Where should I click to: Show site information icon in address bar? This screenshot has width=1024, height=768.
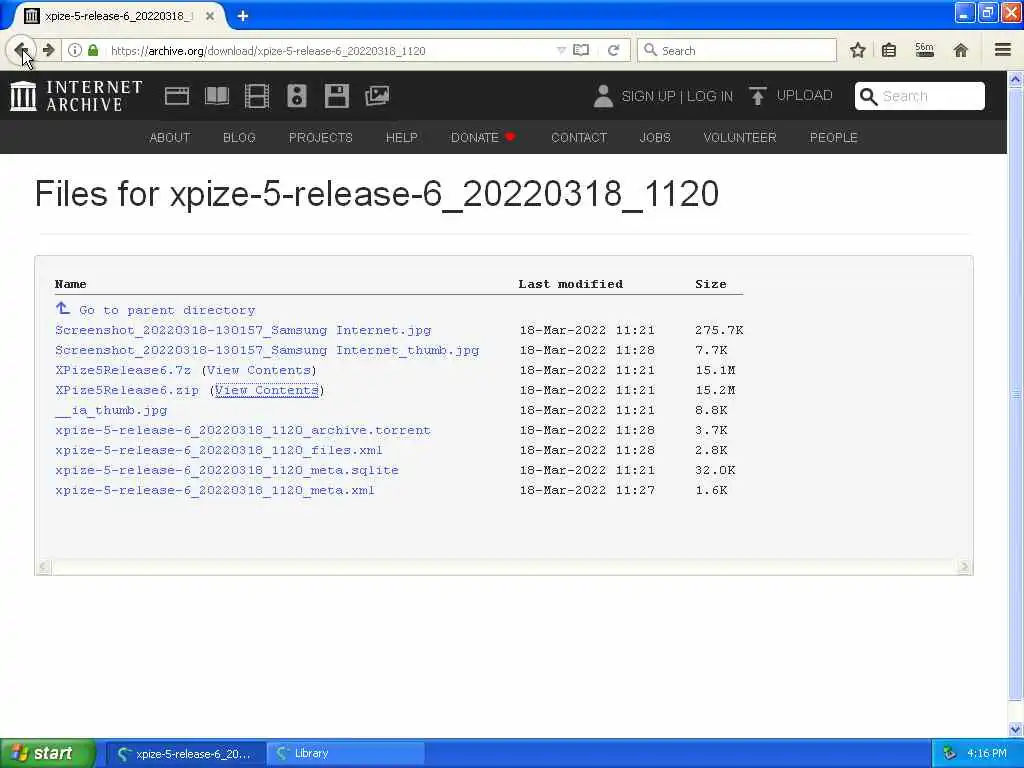coord(75,50)
